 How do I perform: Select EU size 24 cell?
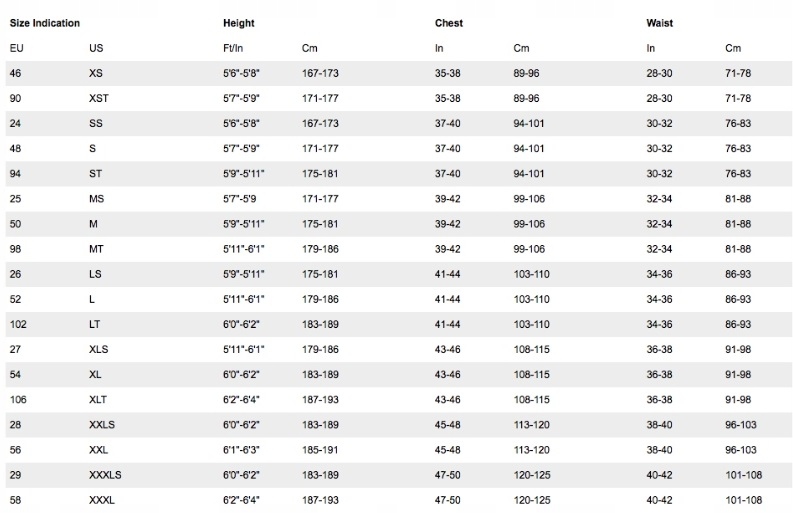(x=16, y=123)
